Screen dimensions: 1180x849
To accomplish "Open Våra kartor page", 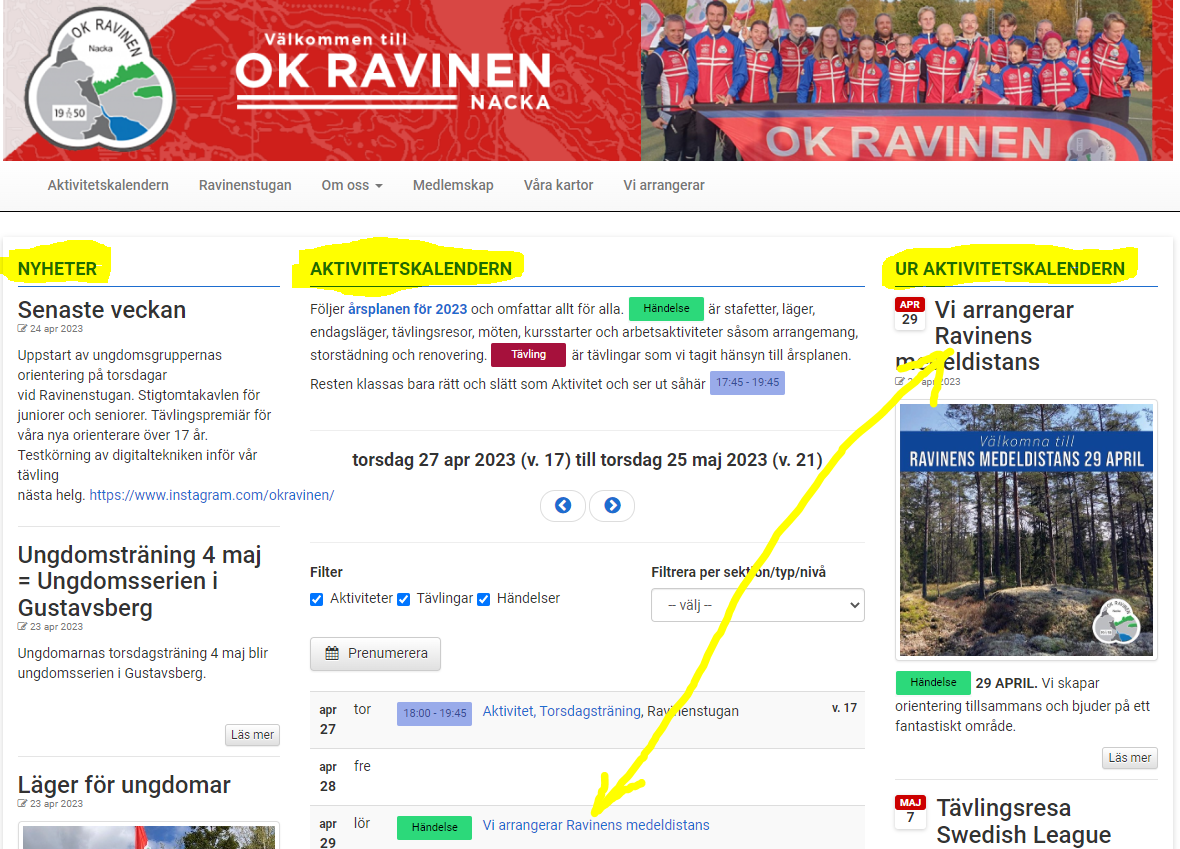I will [558, 185].
